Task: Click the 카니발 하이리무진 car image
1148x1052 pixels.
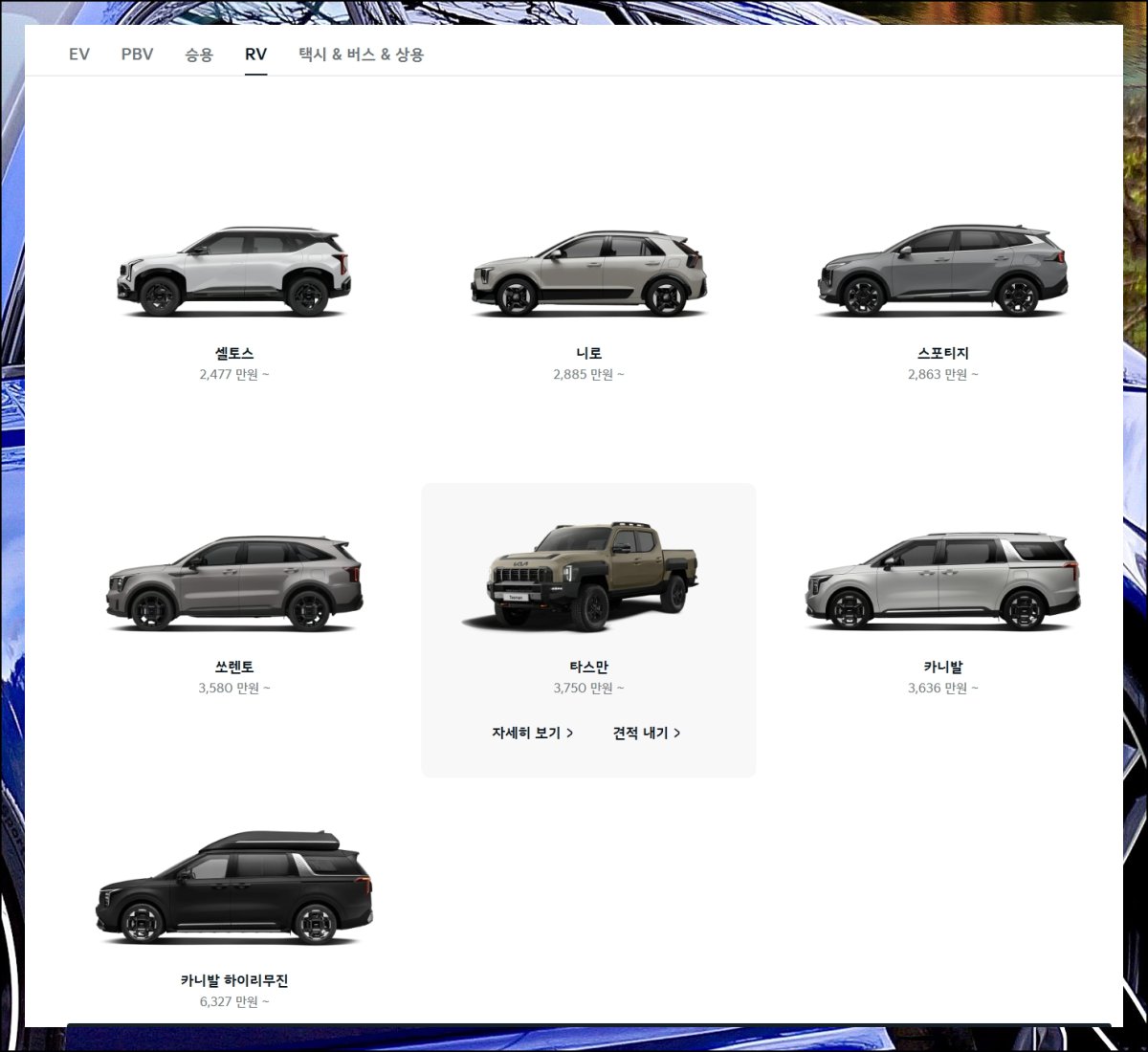Action: point(234,887)
